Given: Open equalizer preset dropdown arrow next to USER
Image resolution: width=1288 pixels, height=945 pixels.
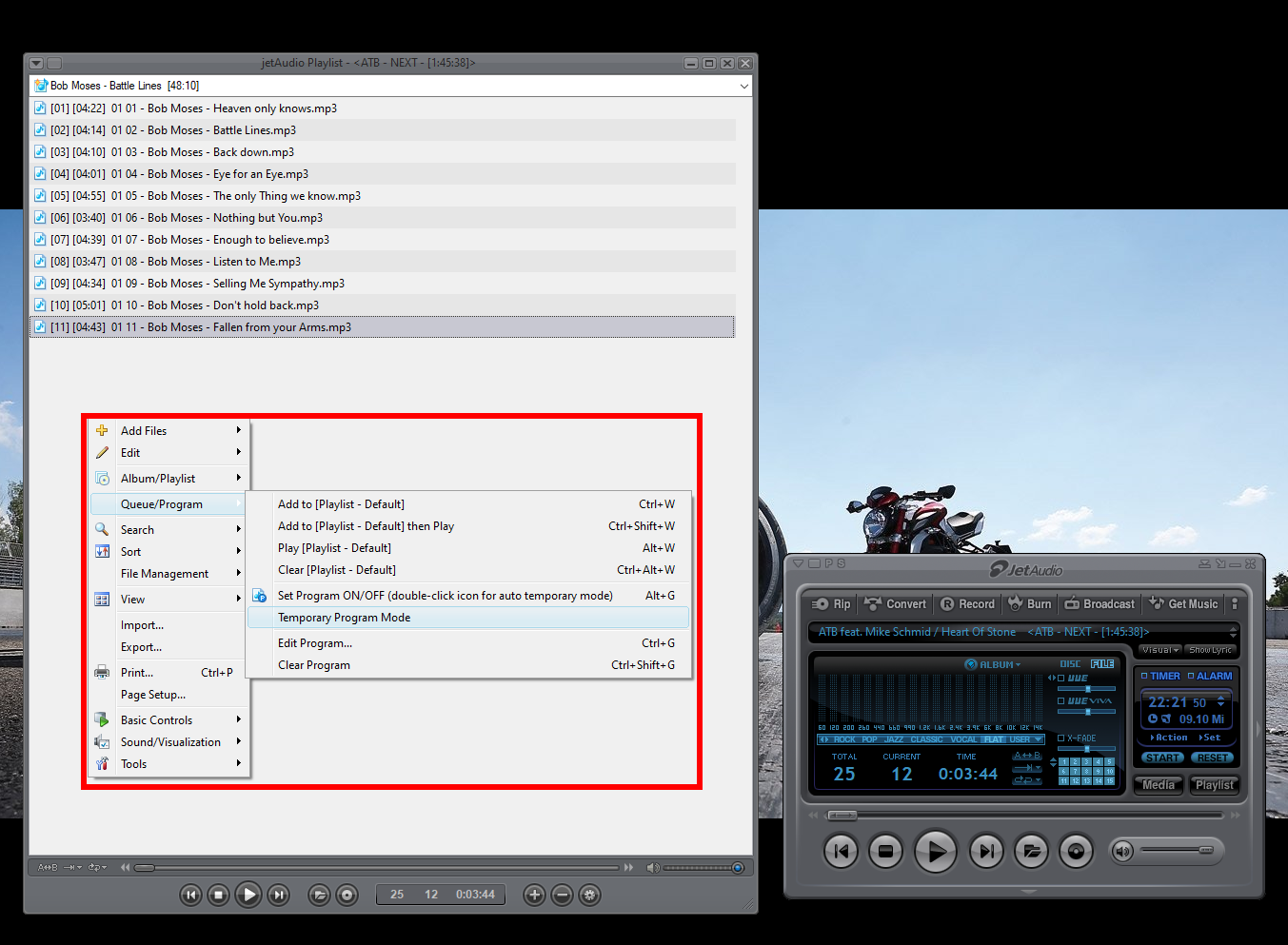Looking at the screenshot, I should (1038, 739).
